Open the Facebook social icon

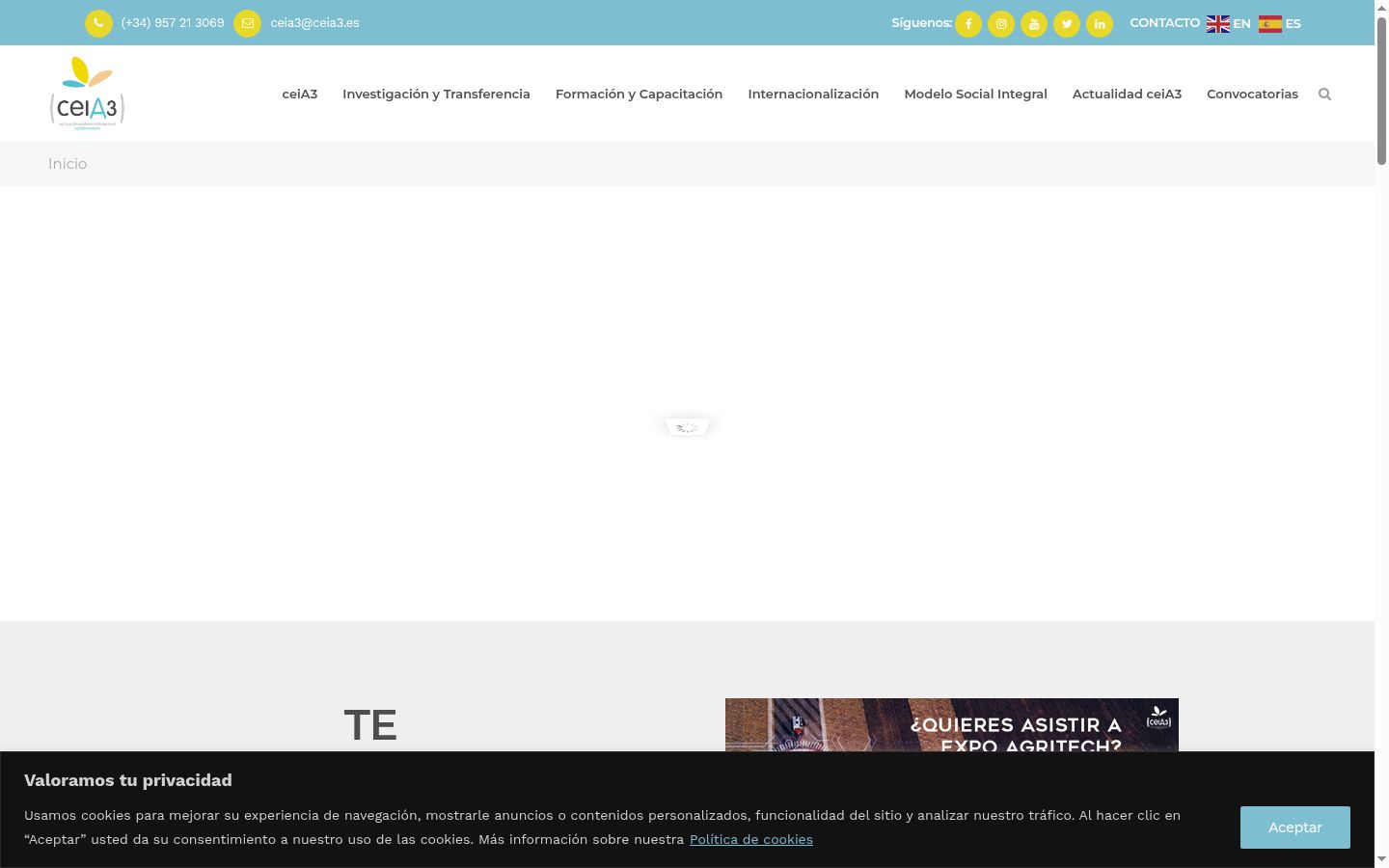[968, 24]
